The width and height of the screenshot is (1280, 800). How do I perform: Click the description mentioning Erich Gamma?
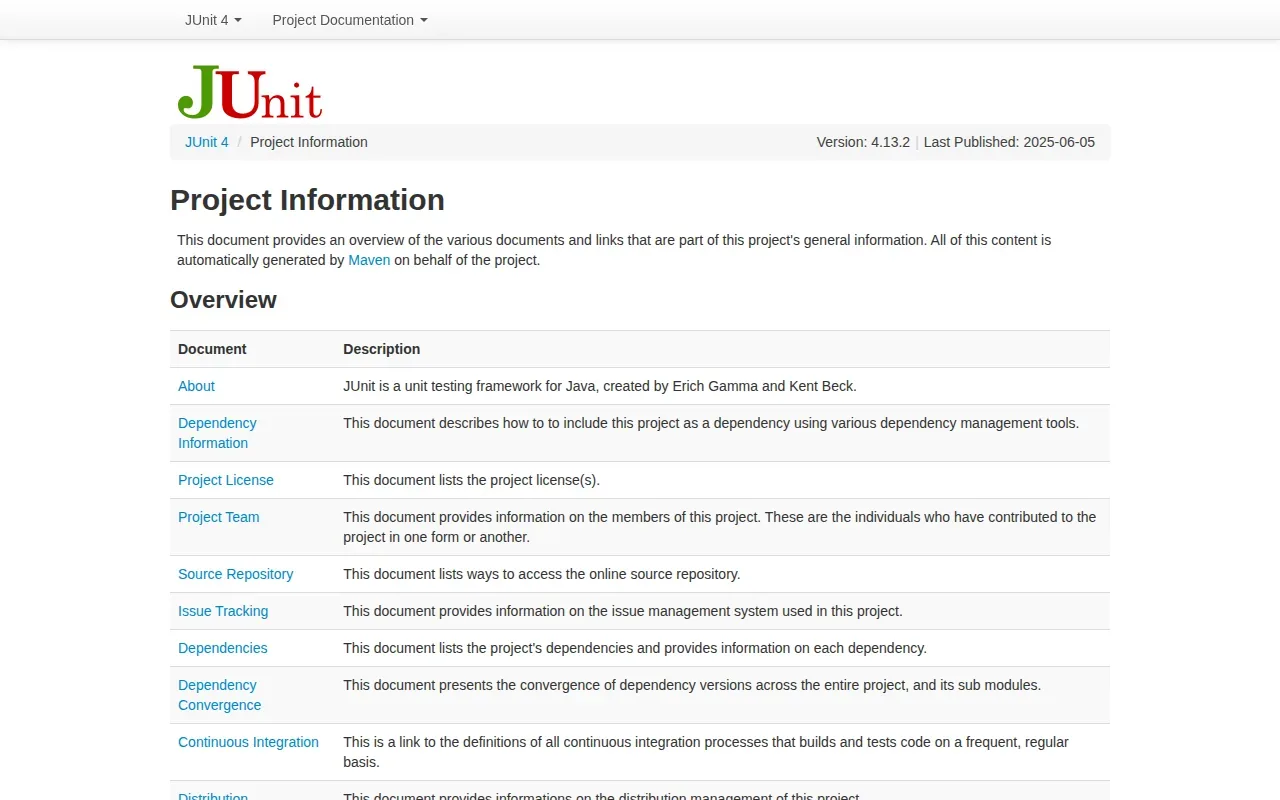tap(600, 386)
